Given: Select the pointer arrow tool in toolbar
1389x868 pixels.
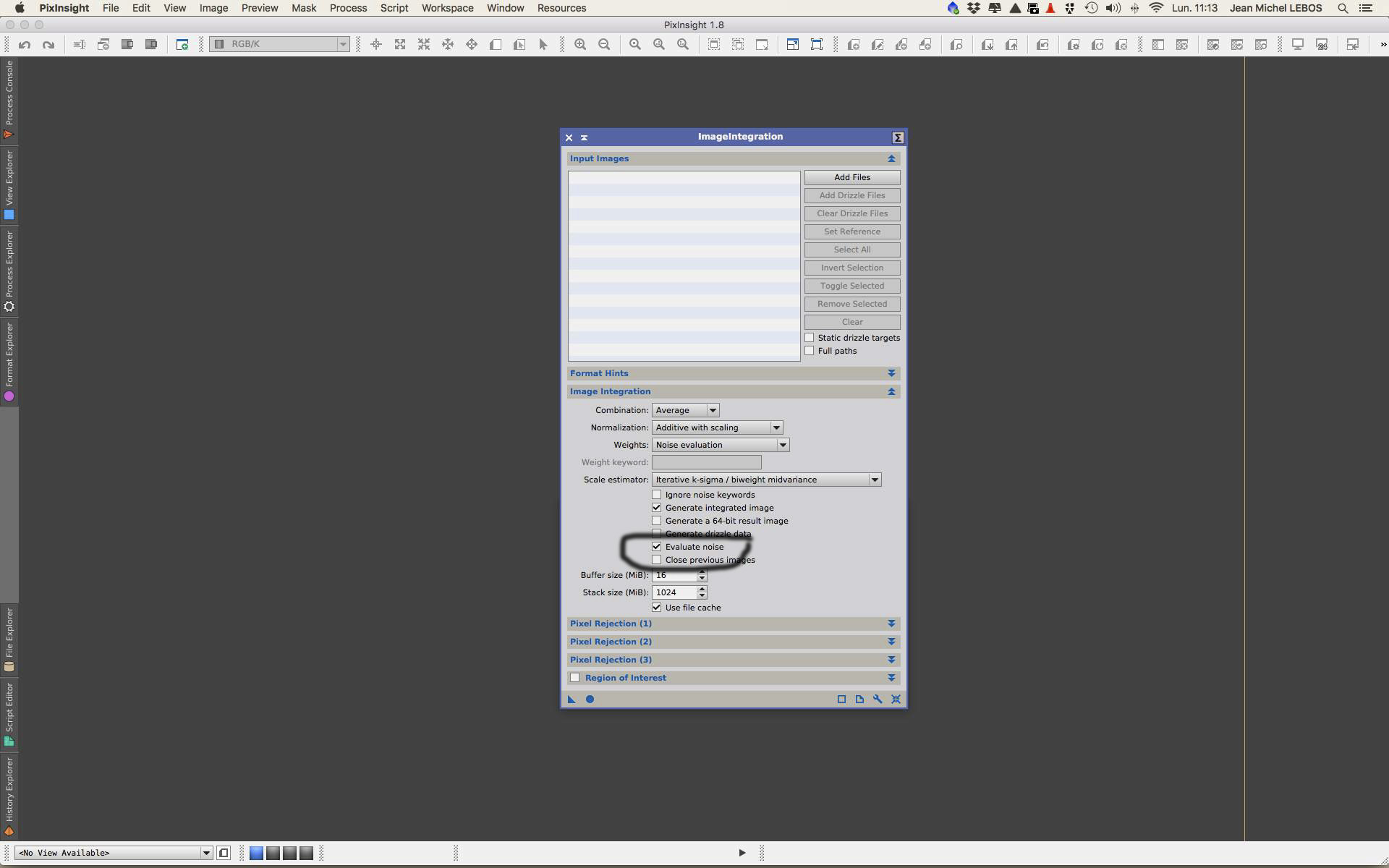Looking at the screenshot, I should pyautogui.click(x=543, y=45).
